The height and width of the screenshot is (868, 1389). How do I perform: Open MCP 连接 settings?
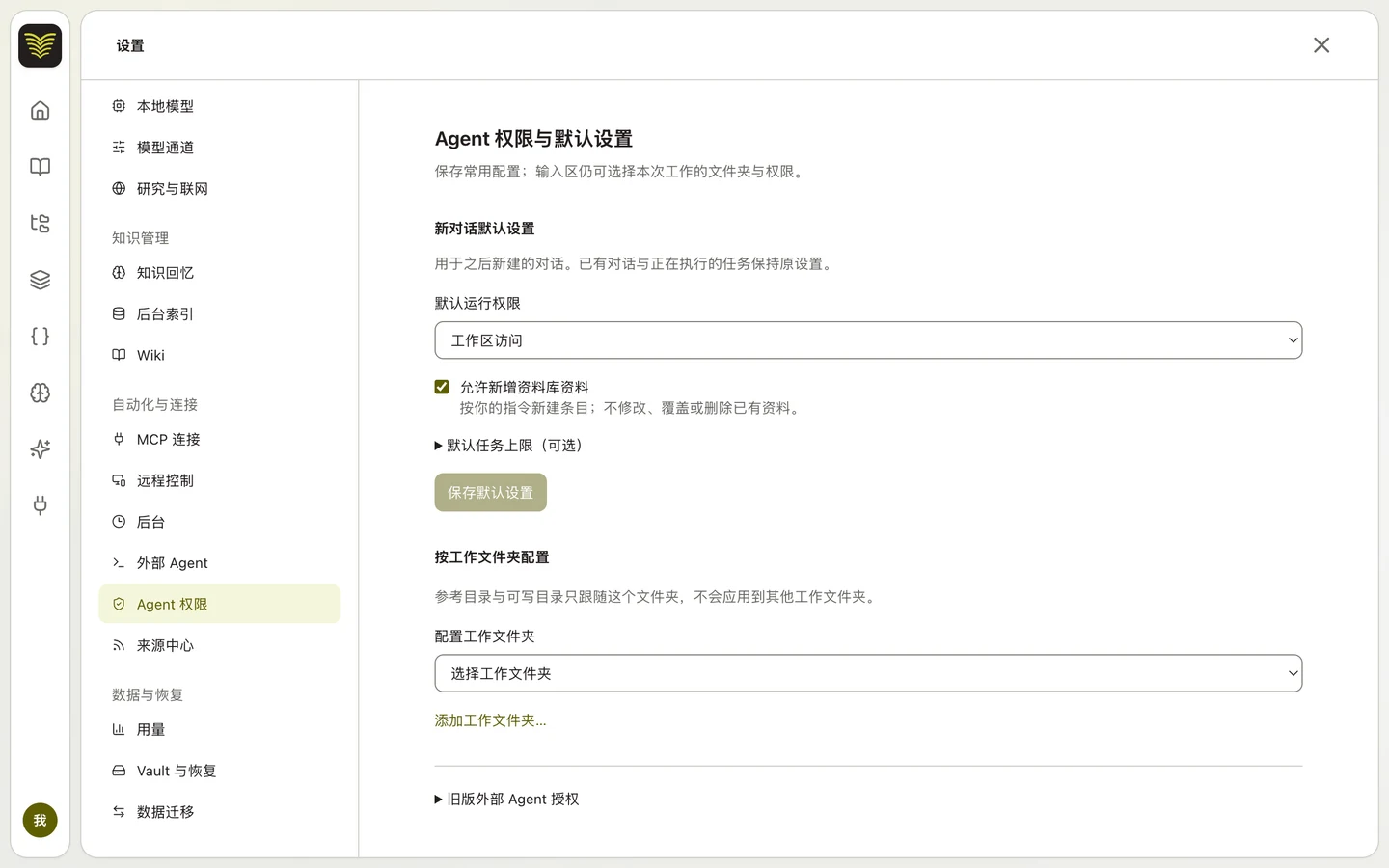(x=220, y=440)
